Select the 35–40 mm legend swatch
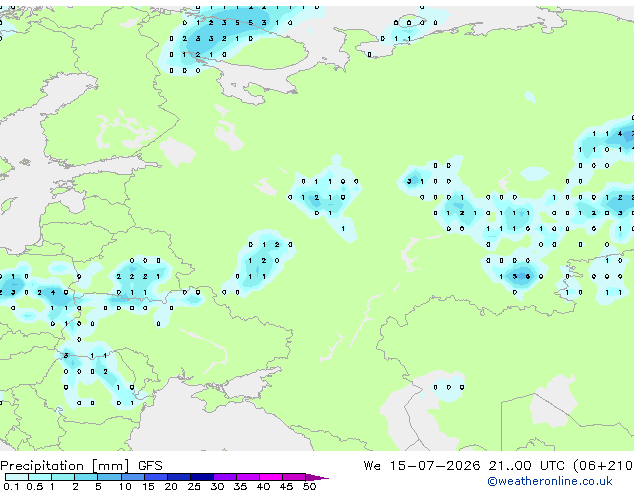This screenshot has width=634, height=490. coord(247,477)
